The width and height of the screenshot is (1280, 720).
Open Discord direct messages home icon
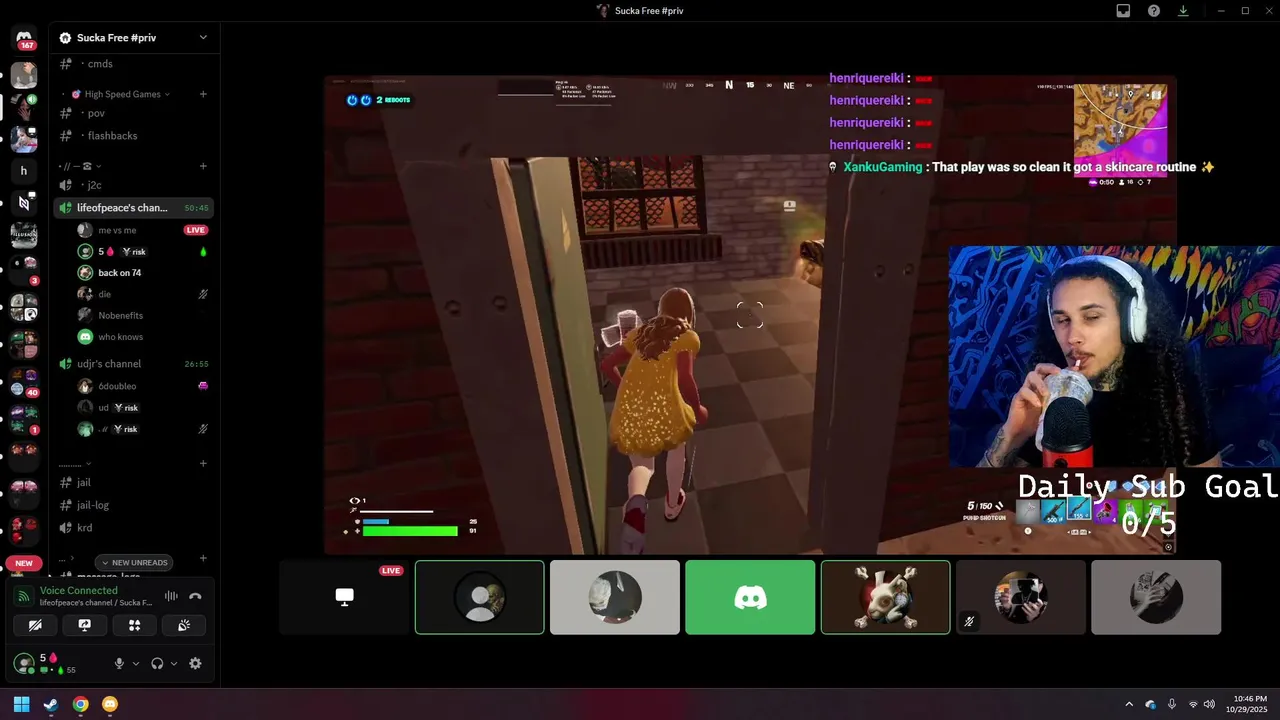click(x=24, y=37)
